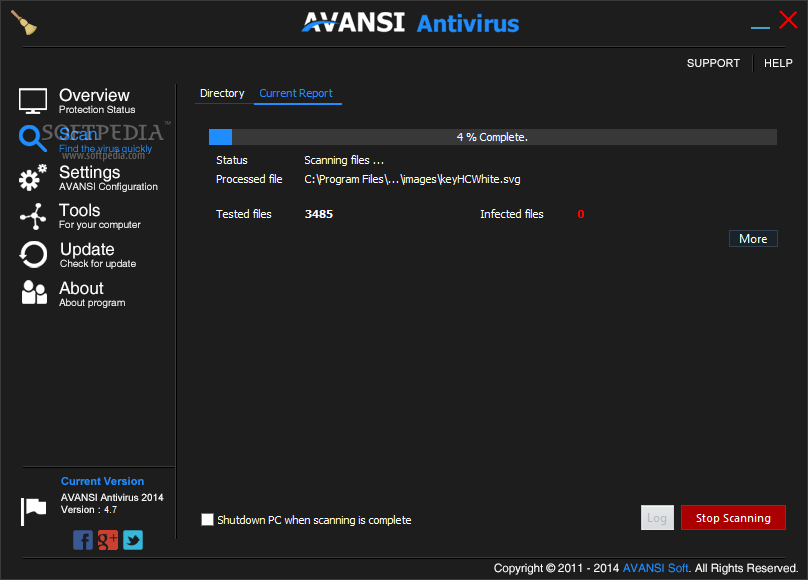The image size is (808, 580).
Task: Select Update Check for update
Action: pyautogui.click(x=98, y=254)
